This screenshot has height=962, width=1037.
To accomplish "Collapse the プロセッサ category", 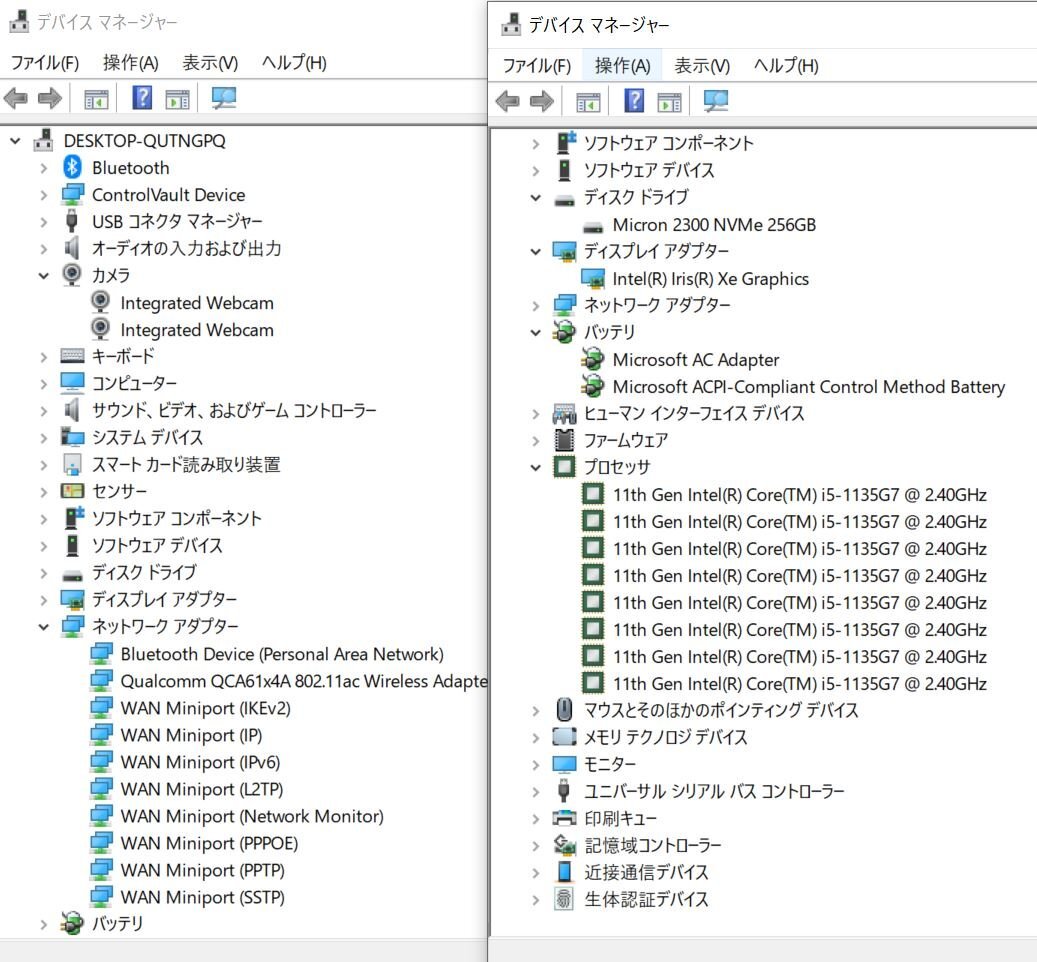I will click(x=536, y=467).
